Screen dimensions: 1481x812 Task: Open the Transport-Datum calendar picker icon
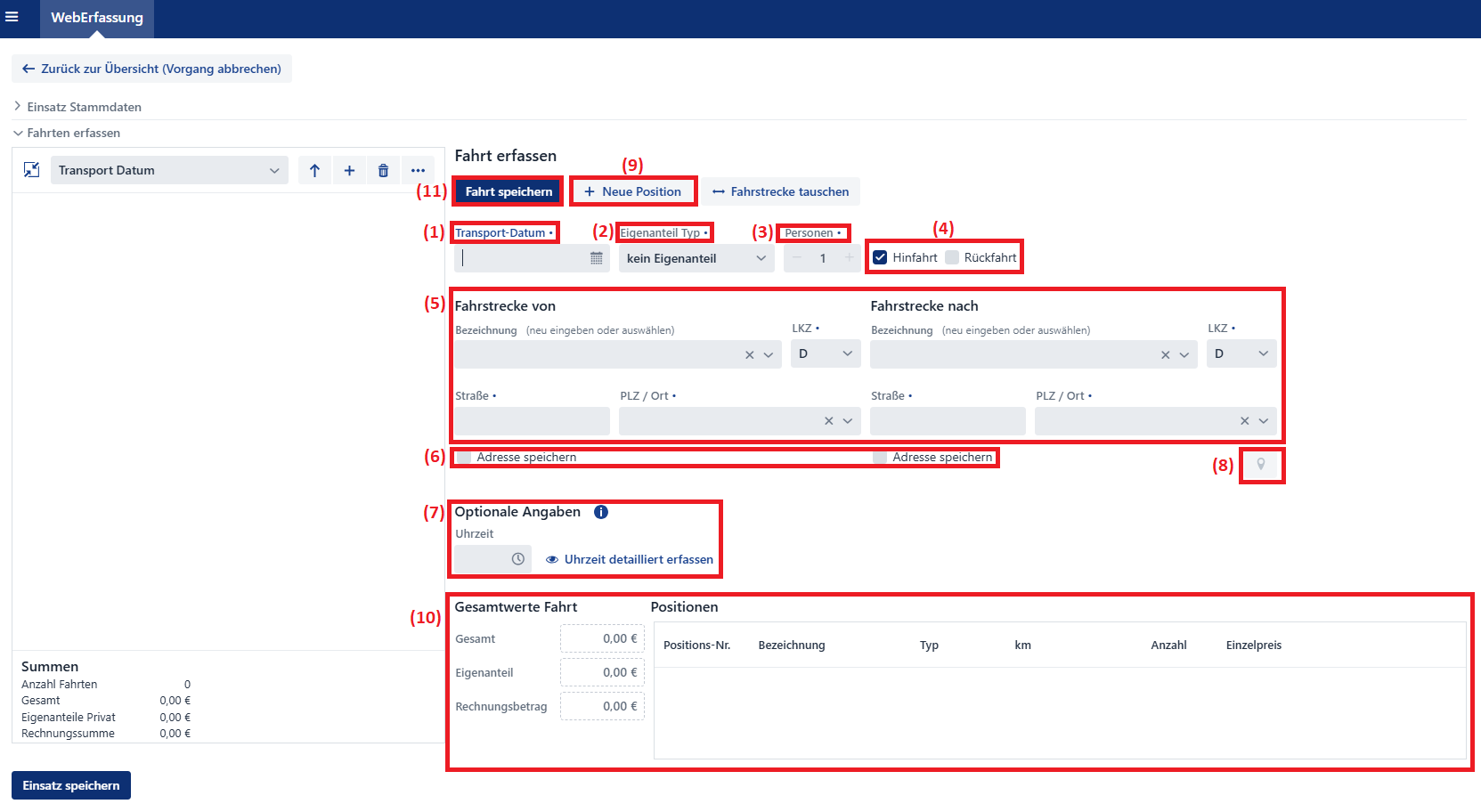[x=596, y=258]
